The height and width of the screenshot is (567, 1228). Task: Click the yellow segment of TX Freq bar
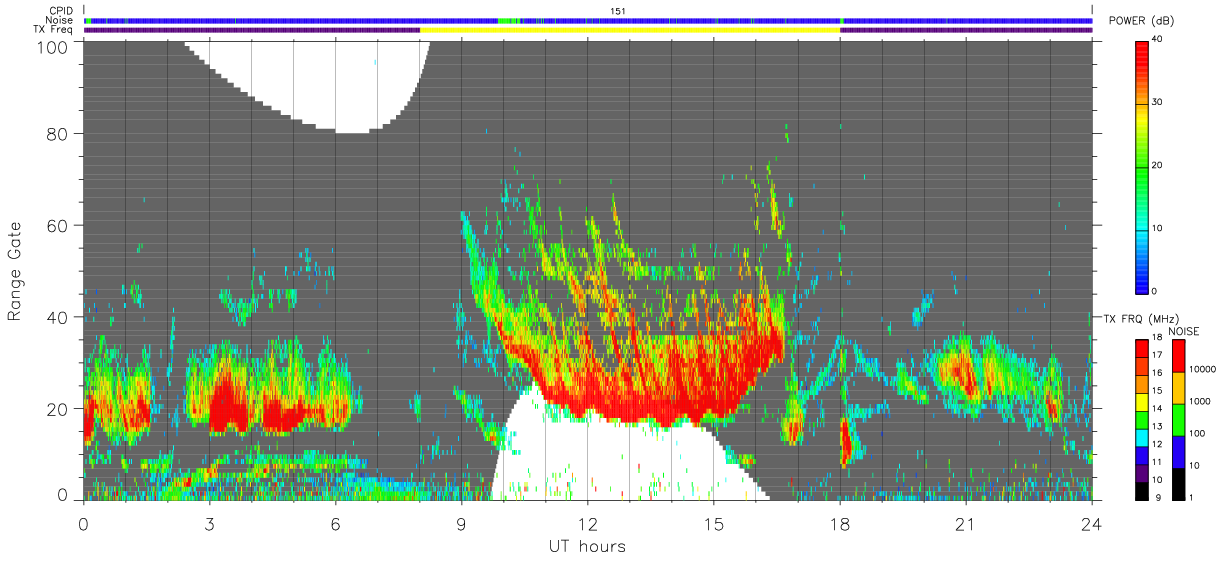coord(630,30)
